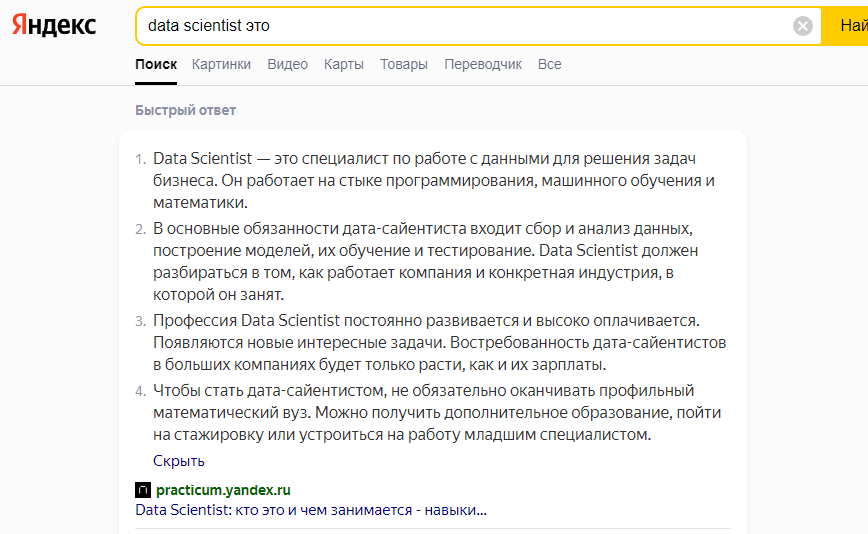Open the Переводчик tab

pyautogui.click(x=483, y=64)
